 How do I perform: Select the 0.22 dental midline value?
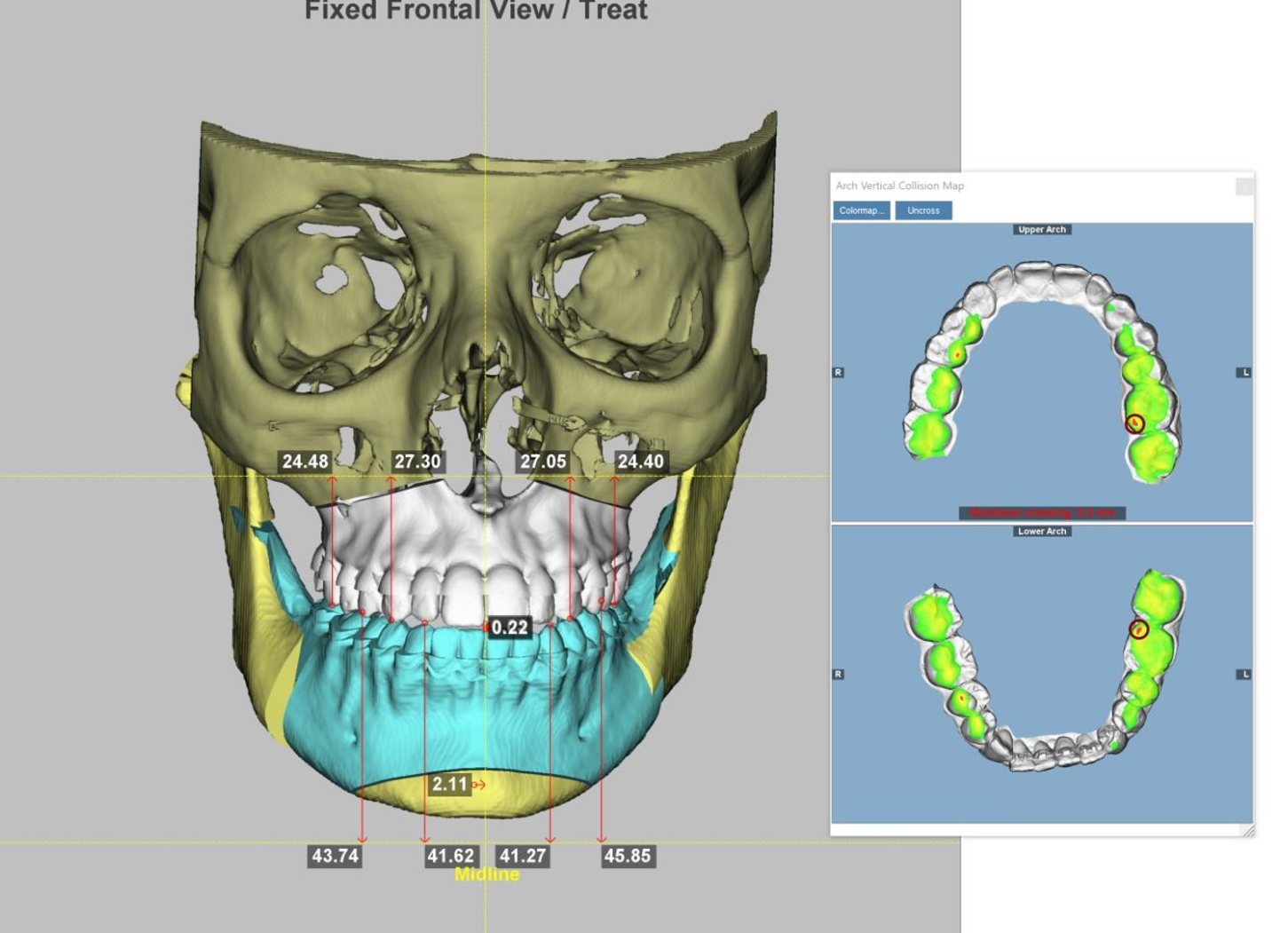510,628
